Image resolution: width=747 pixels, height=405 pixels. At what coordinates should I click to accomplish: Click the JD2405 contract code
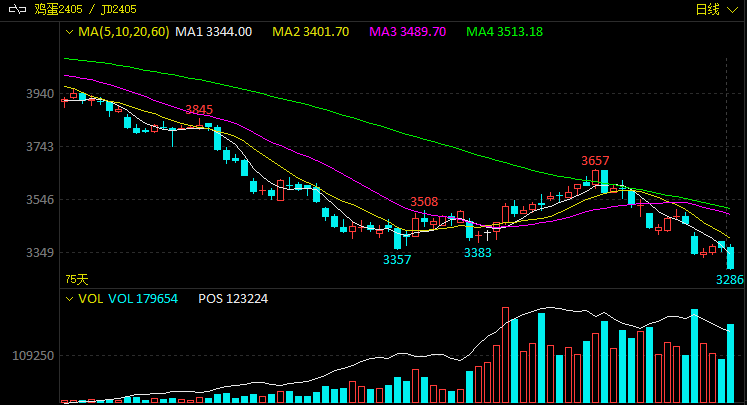(119, 9)
